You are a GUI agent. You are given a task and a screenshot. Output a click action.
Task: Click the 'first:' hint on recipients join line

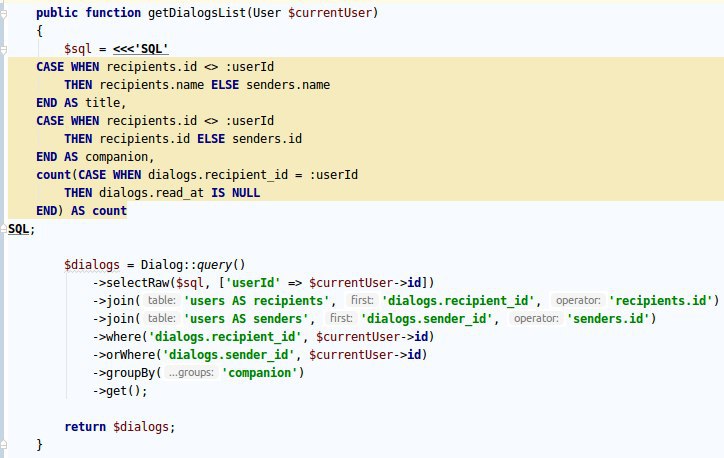point(362,301)
